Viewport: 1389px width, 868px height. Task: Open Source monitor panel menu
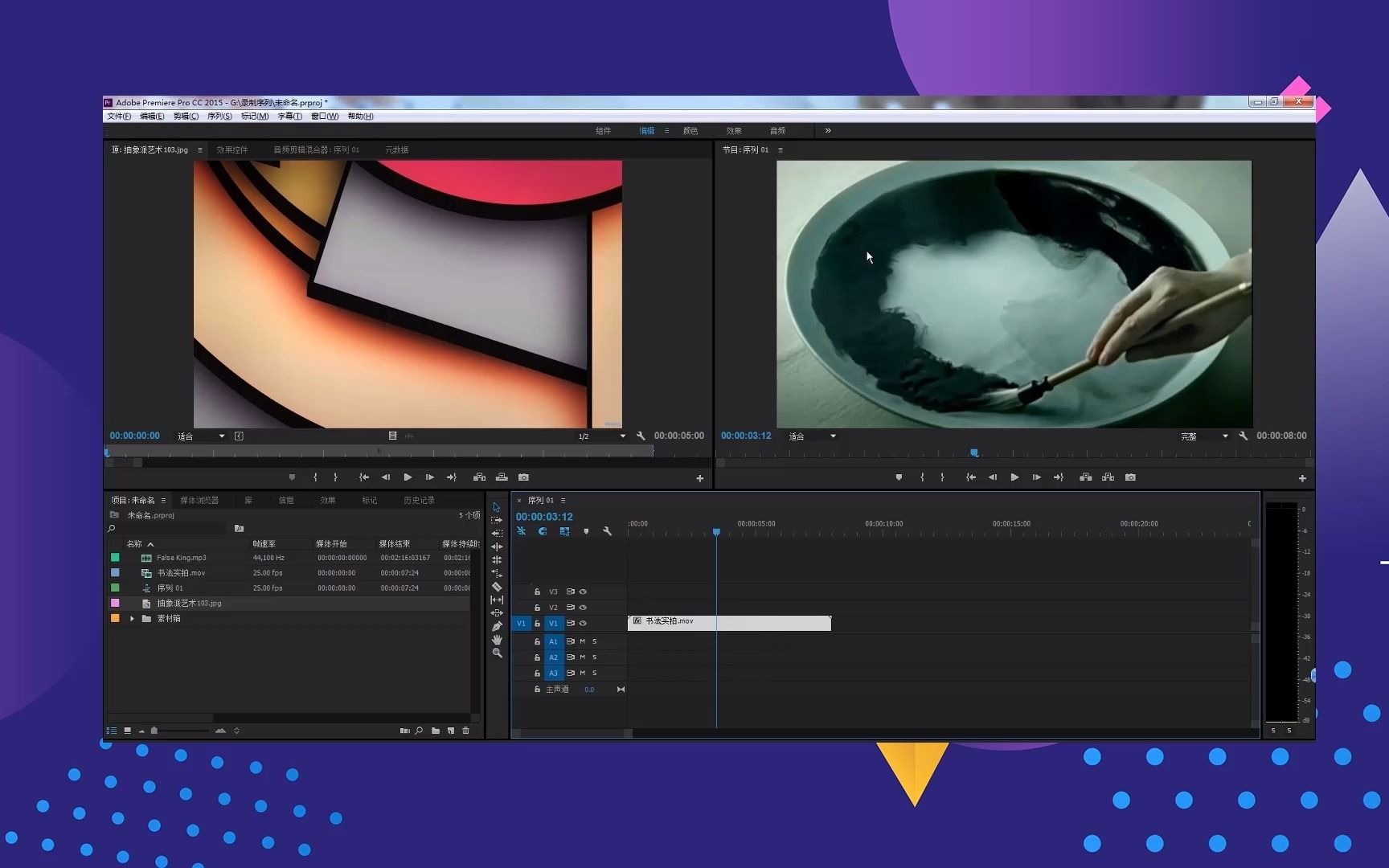(x=200, y=149)
